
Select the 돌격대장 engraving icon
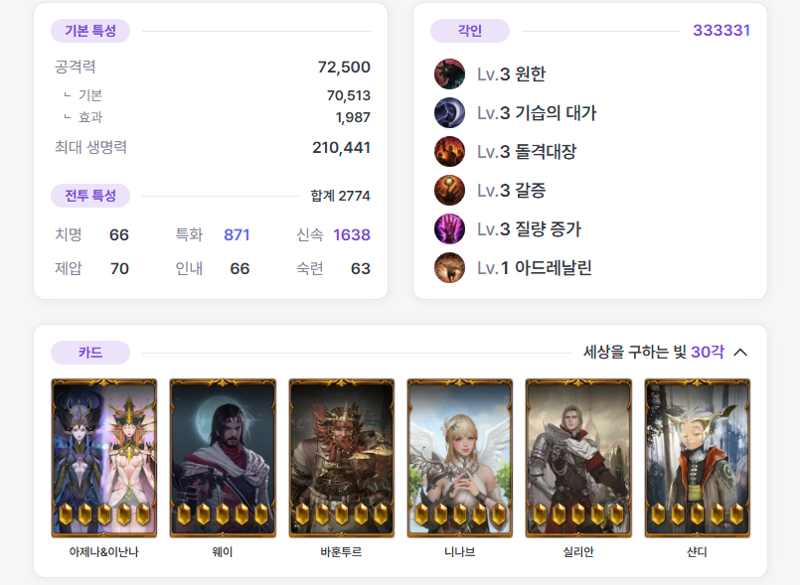tap(449, 151)
